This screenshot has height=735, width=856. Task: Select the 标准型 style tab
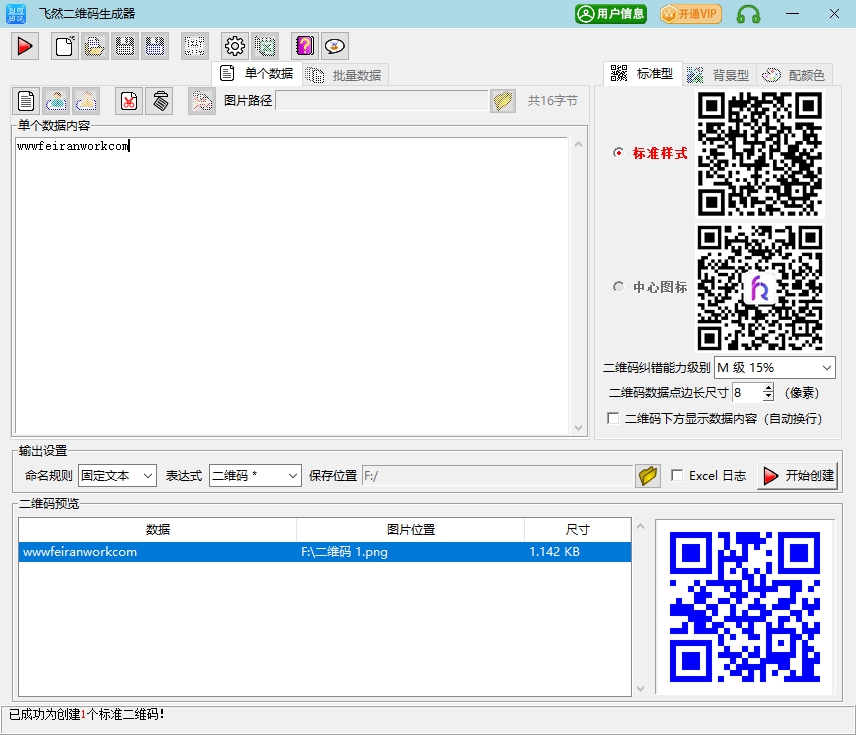(643, 74)
